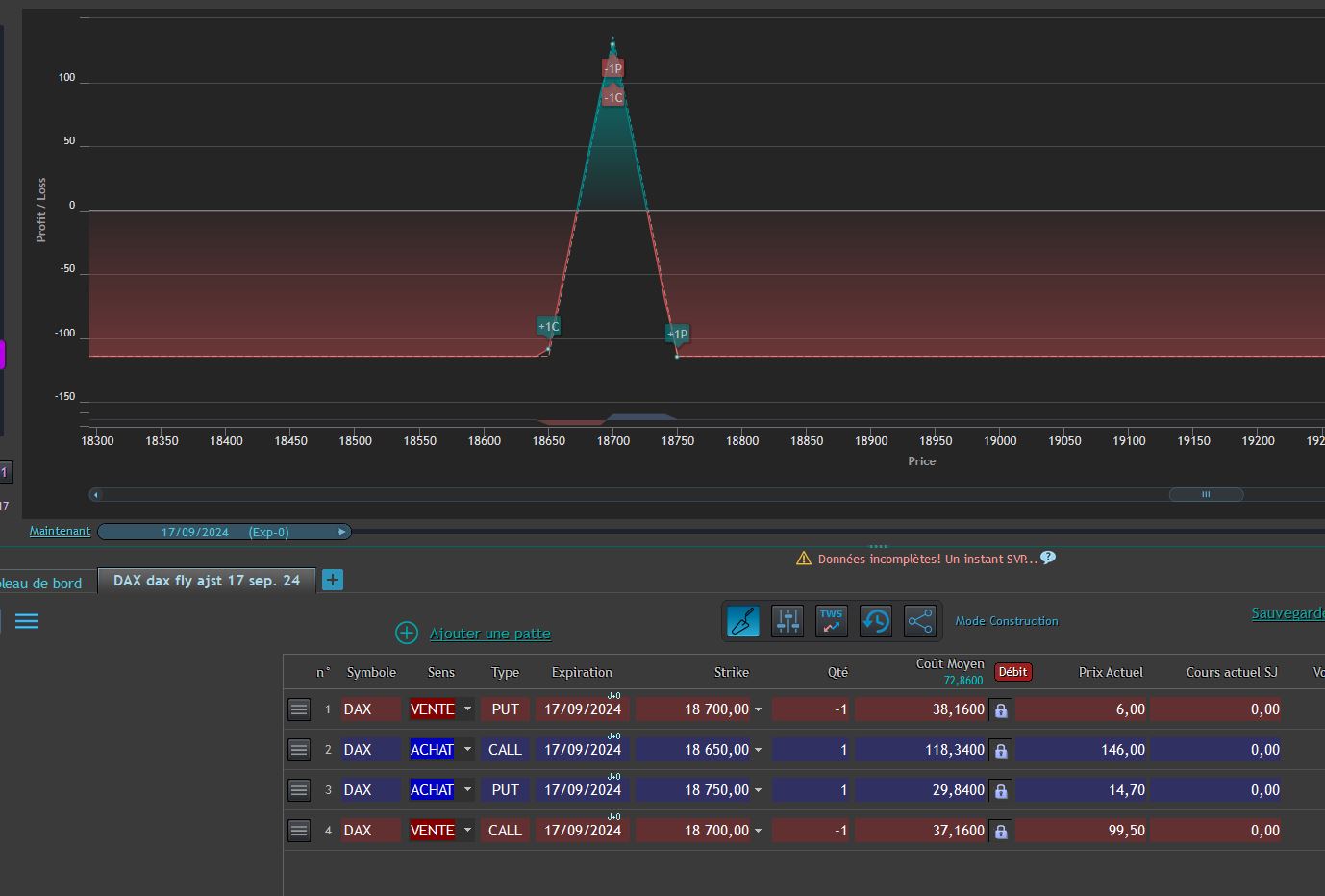Screen dimensions: 1325x896
Task: Toggle the price lock on leg 2
Action: [x=1001, y=750]
